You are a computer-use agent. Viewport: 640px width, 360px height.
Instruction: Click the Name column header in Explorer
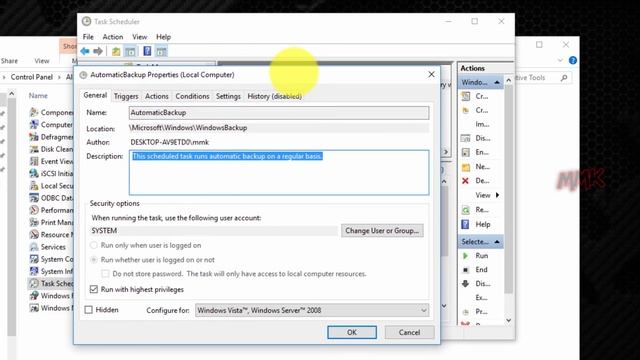(38, 96)
